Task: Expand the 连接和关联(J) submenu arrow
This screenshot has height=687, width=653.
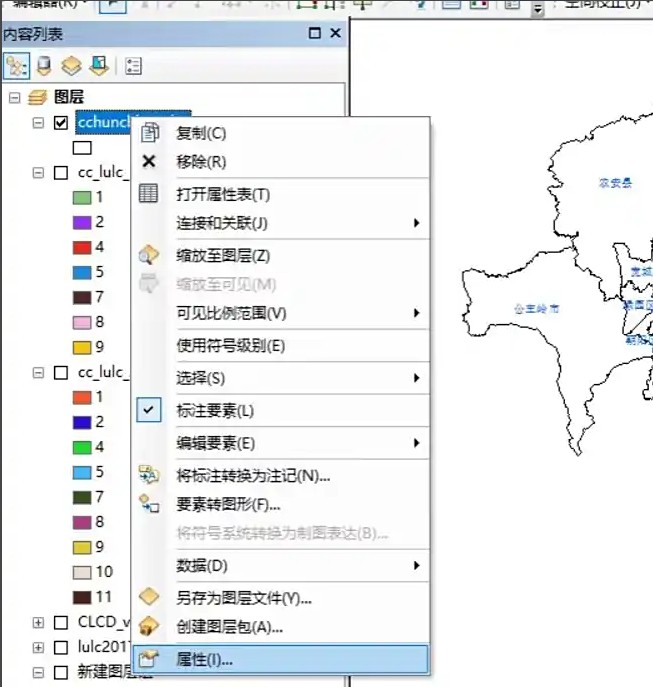Action: click(x=416, y=223)
